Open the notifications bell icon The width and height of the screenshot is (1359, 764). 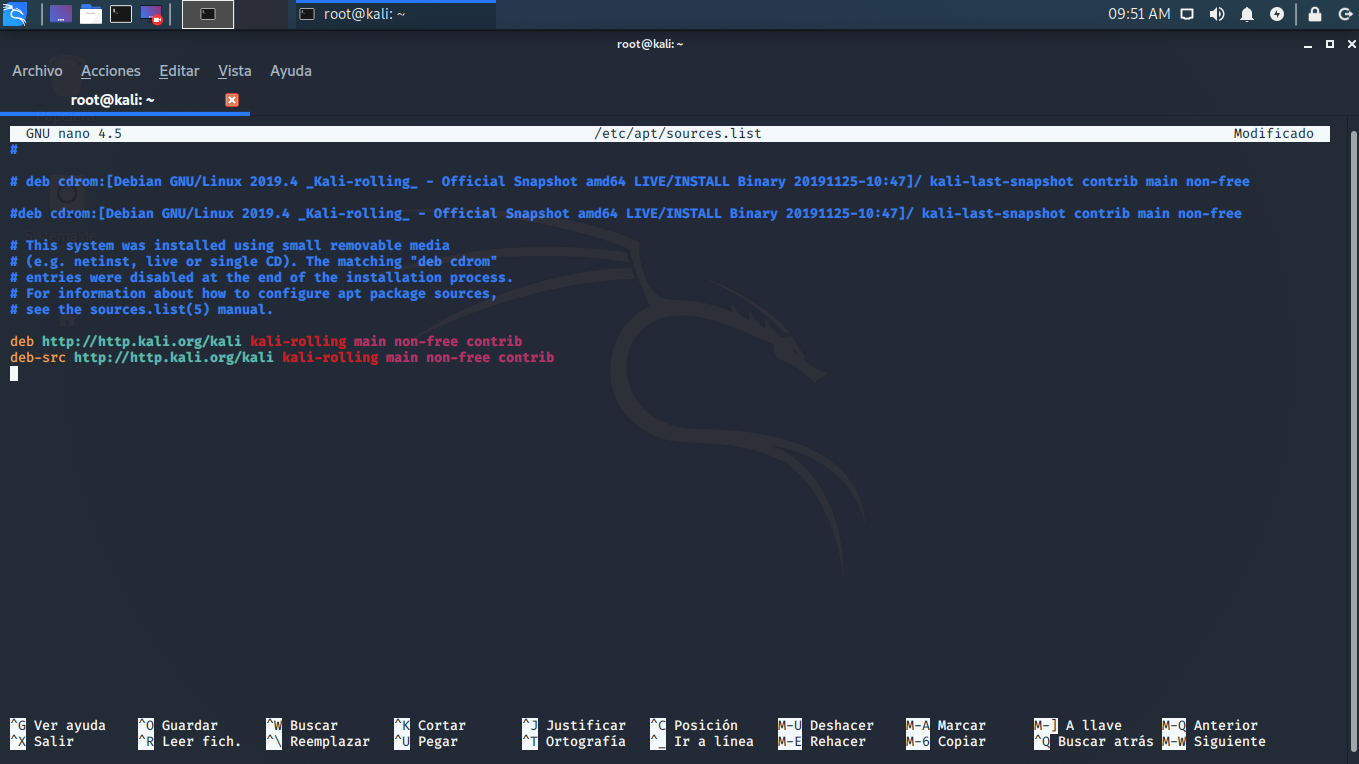coord(1247,14)
